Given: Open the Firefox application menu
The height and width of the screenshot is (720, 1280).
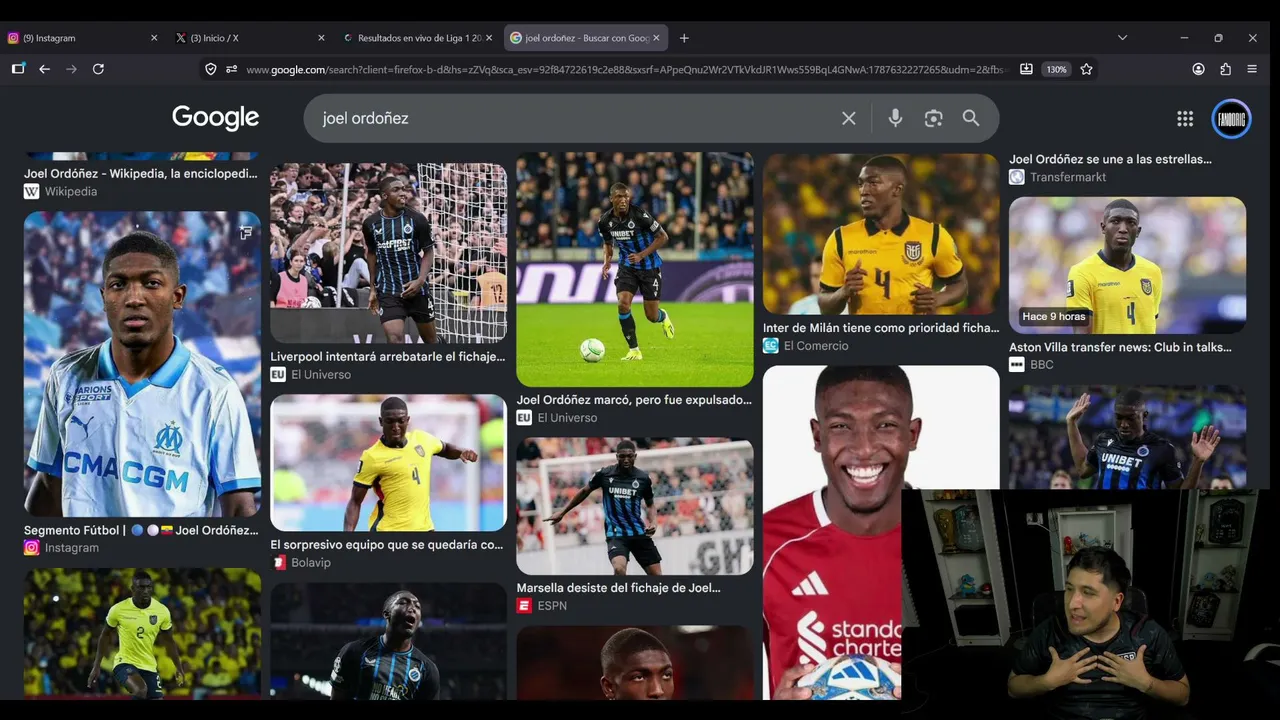Looking at the screenshot, I should click(1252, 69).
